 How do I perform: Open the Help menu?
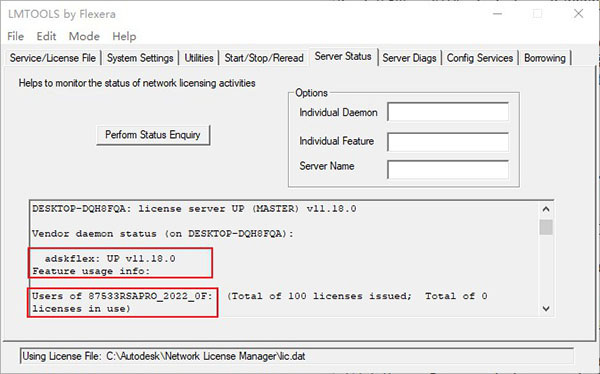click(x=124, y=36)
